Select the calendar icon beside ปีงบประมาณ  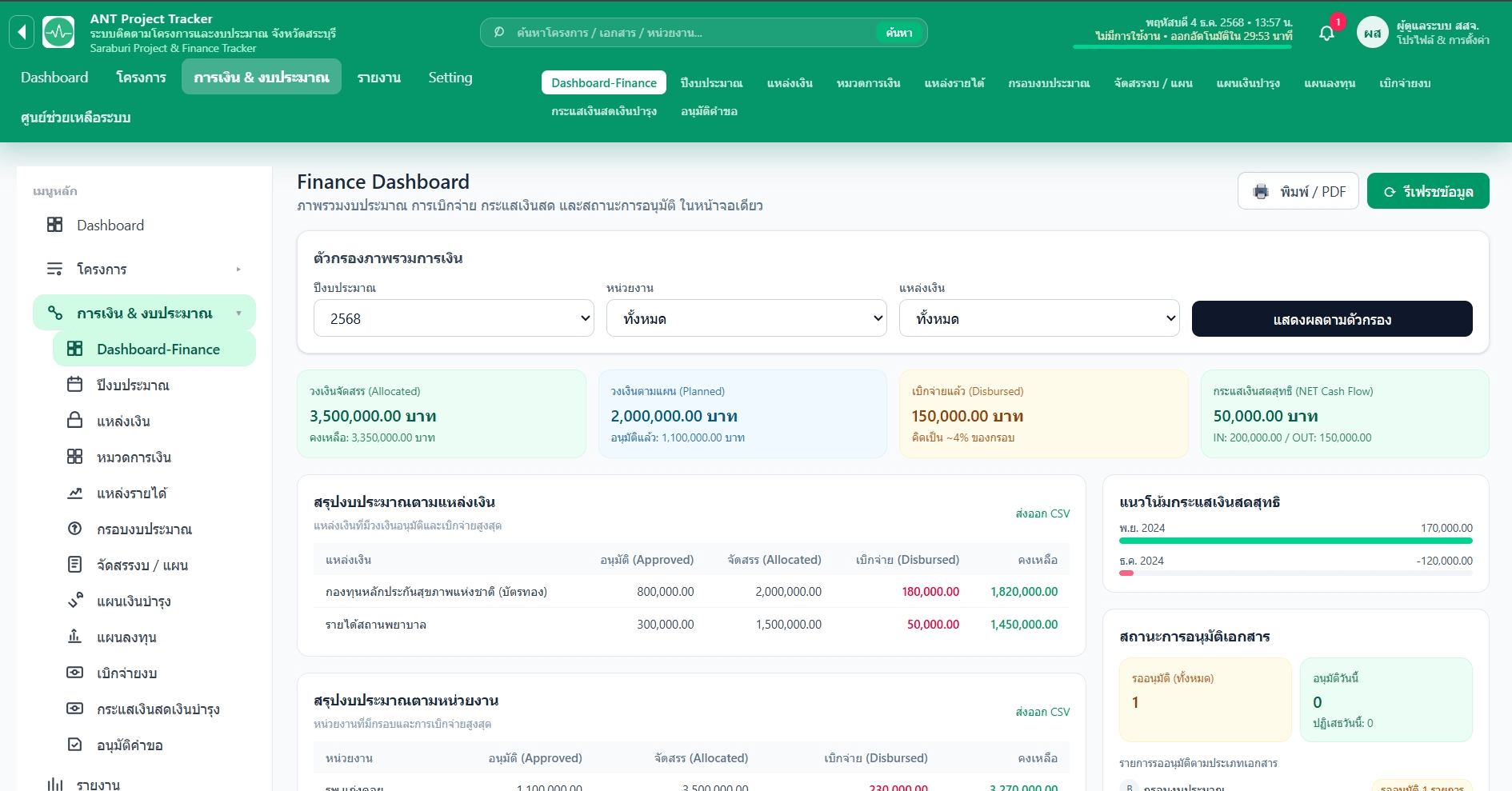click(x=74, y=385)
